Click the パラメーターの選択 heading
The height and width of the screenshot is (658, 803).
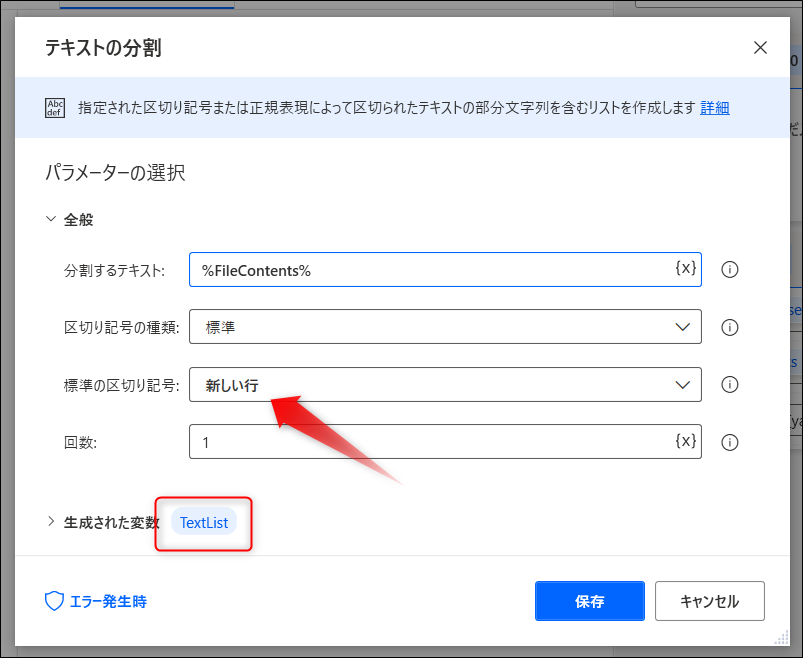(x=115, y=173)
